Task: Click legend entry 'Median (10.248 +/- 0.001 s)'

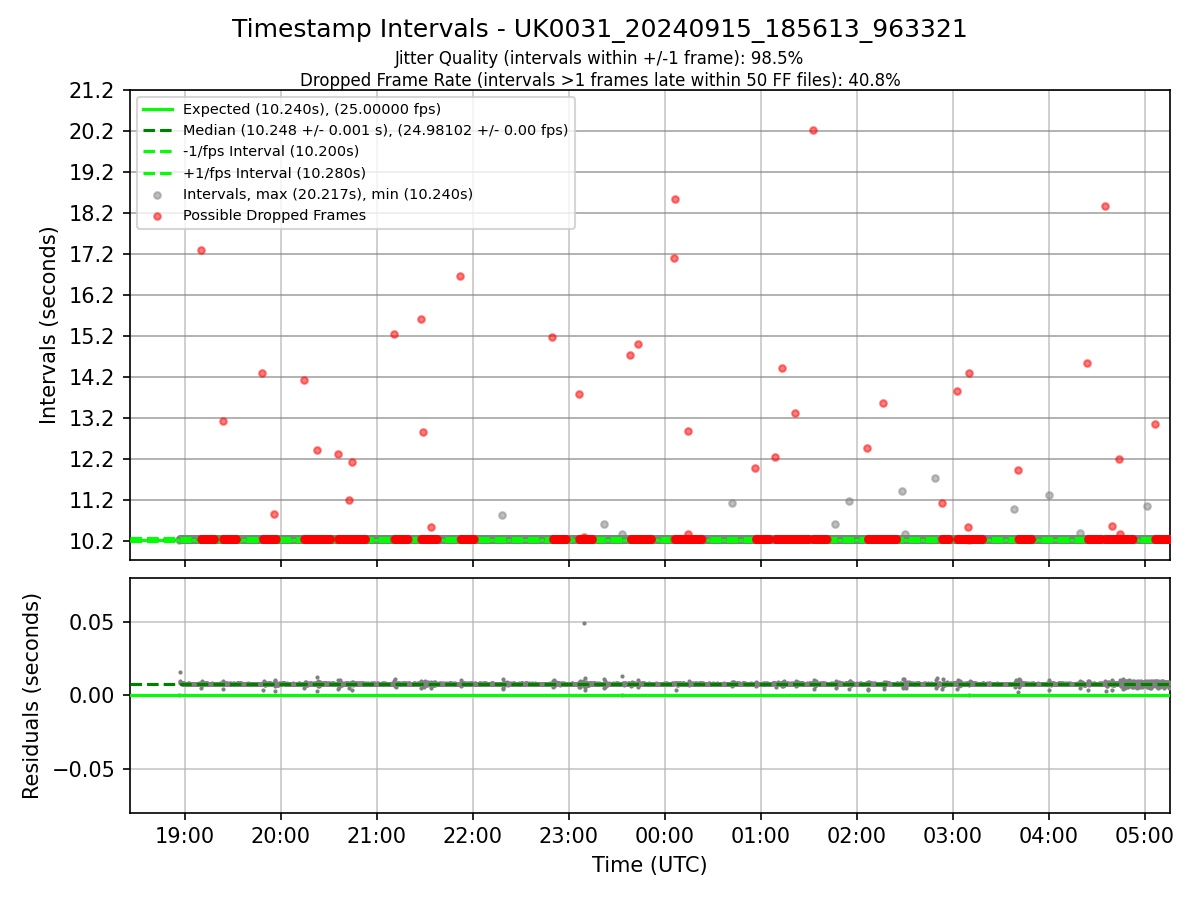Action: click(x=375, y=130)
